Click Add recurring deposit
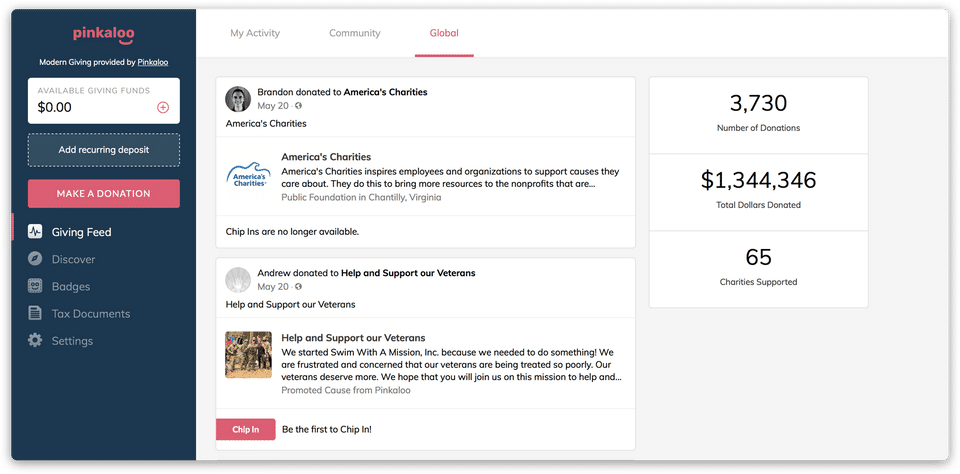Image resolution: width=960 pixels, height=474 pixels. pyautogui.click(x=103, y=149)
